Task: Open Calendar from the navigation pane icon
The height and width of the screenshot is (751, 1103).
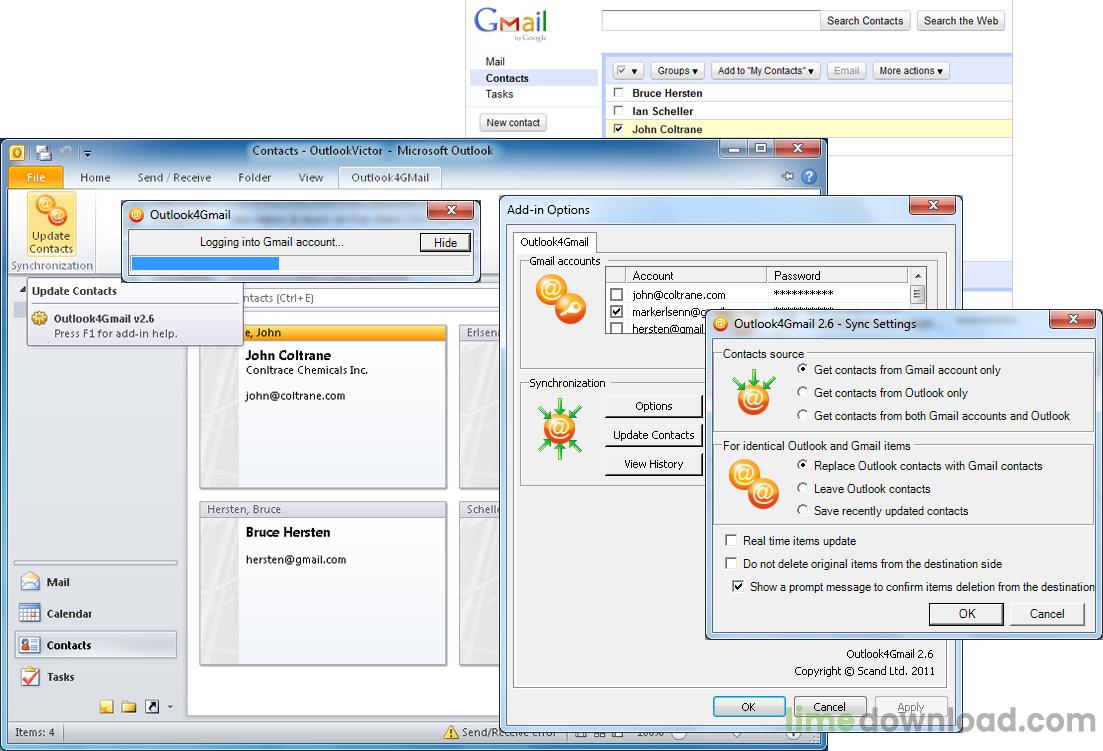Action: (30, 613)
